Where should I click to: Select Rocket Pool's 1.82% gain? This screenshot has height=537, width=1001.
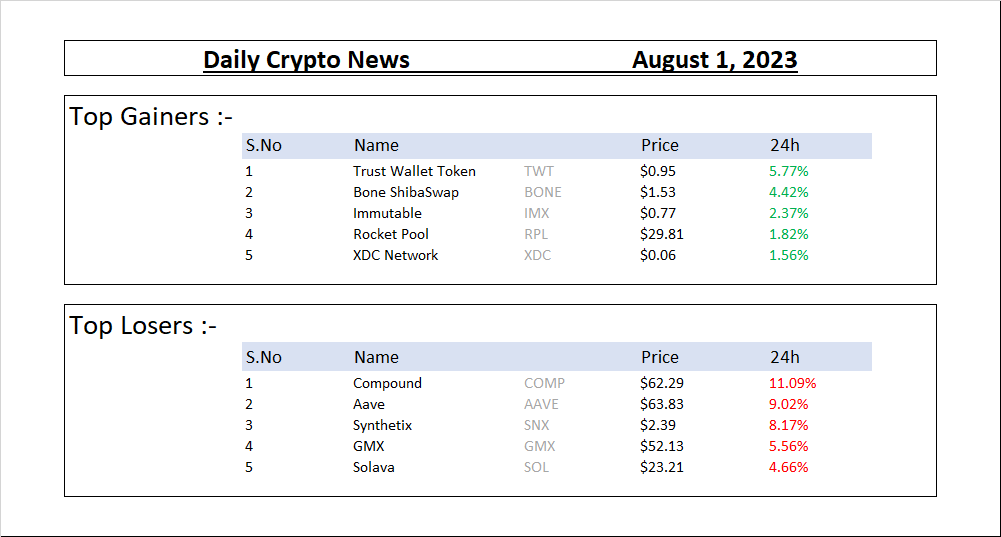click(x=788, y=234)
